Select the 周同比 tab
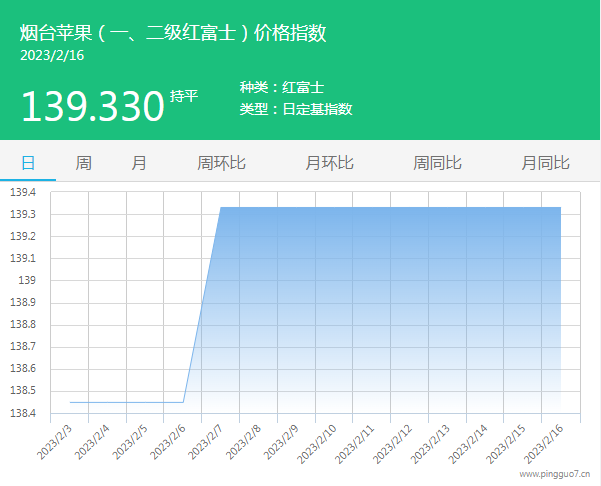This screenshot has width=601, height=486. click(x=437, y=163)
